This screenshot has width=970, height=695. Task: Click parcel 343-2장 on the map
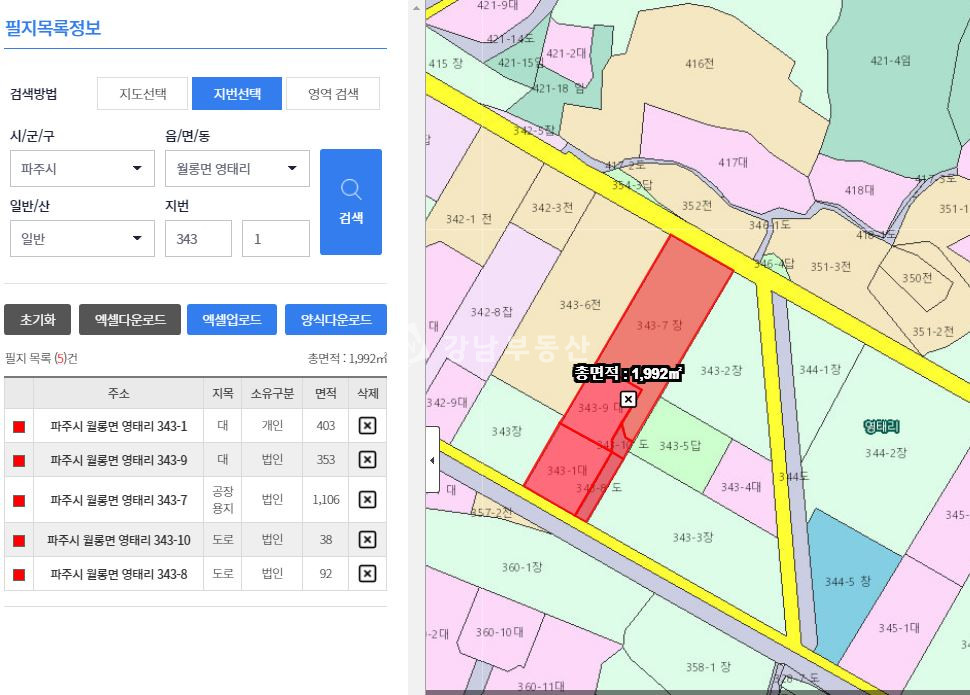[x=721, y=370]
